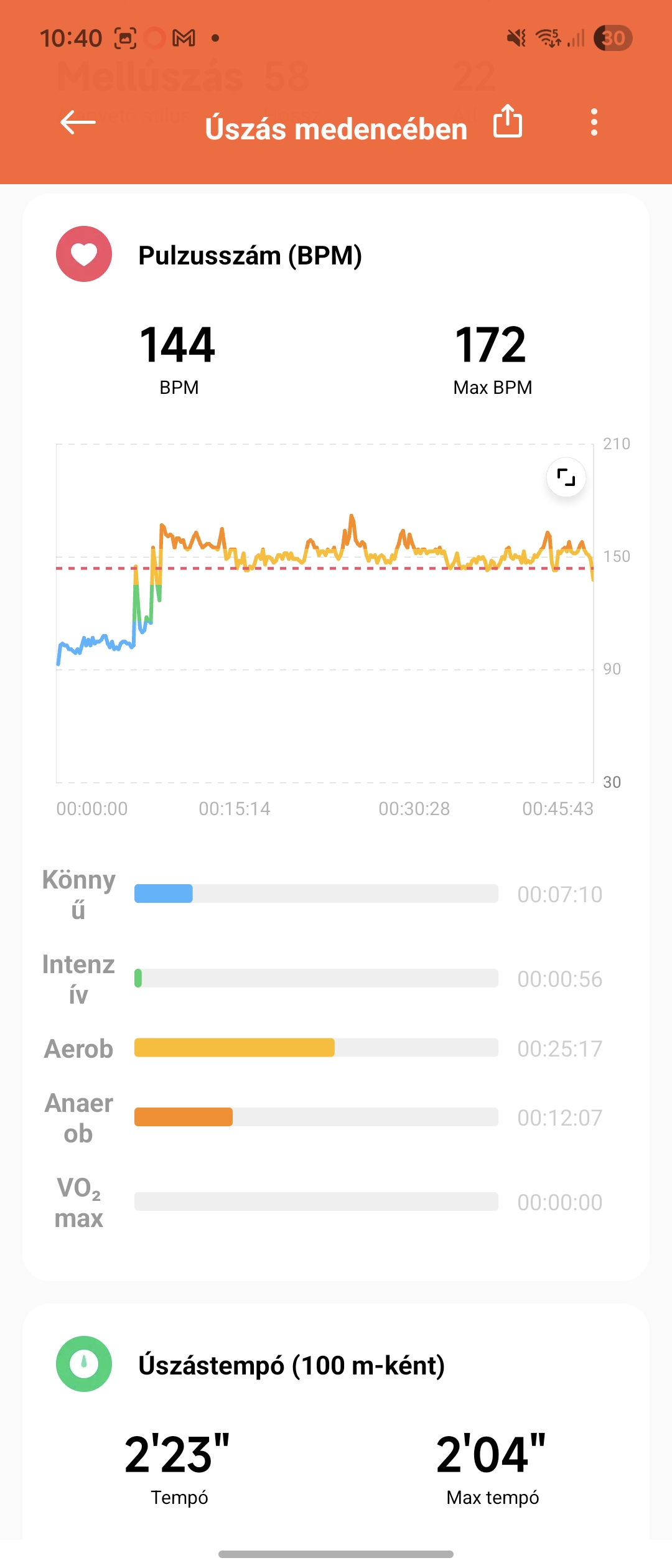Tap the heart rate line chart

(x=325, y=613)
